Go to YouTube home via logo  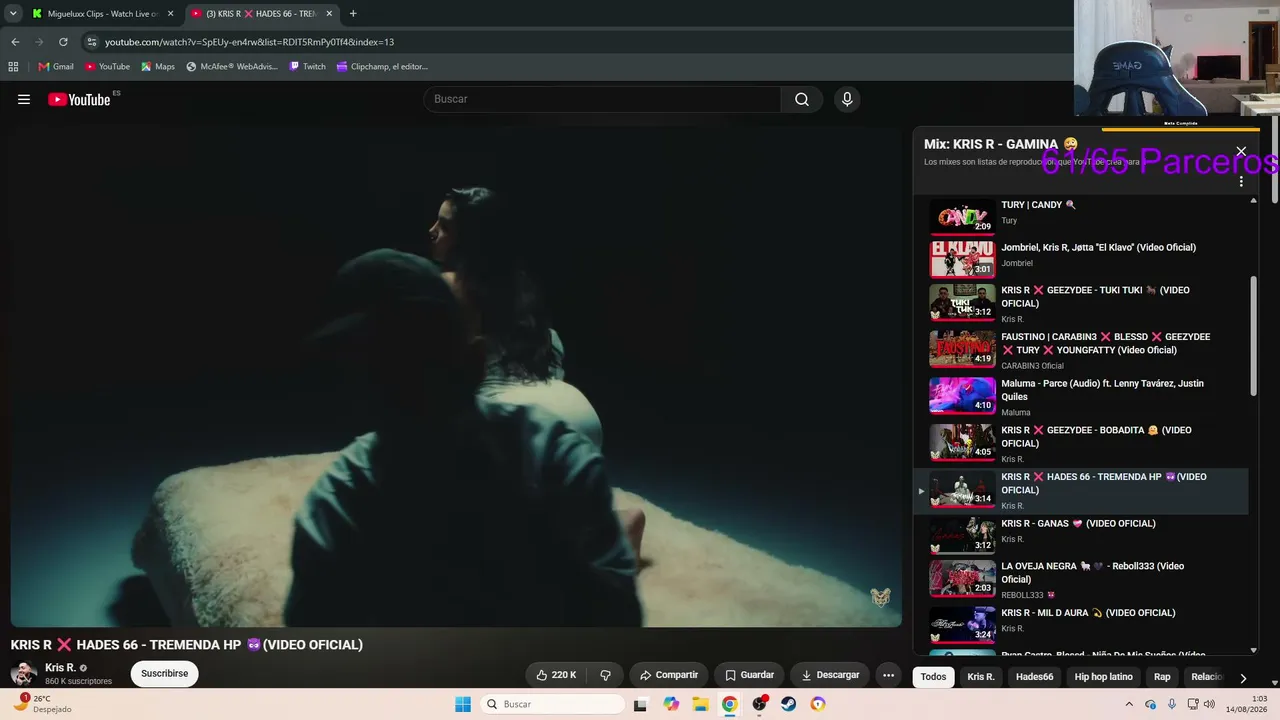tap(79, 99)
